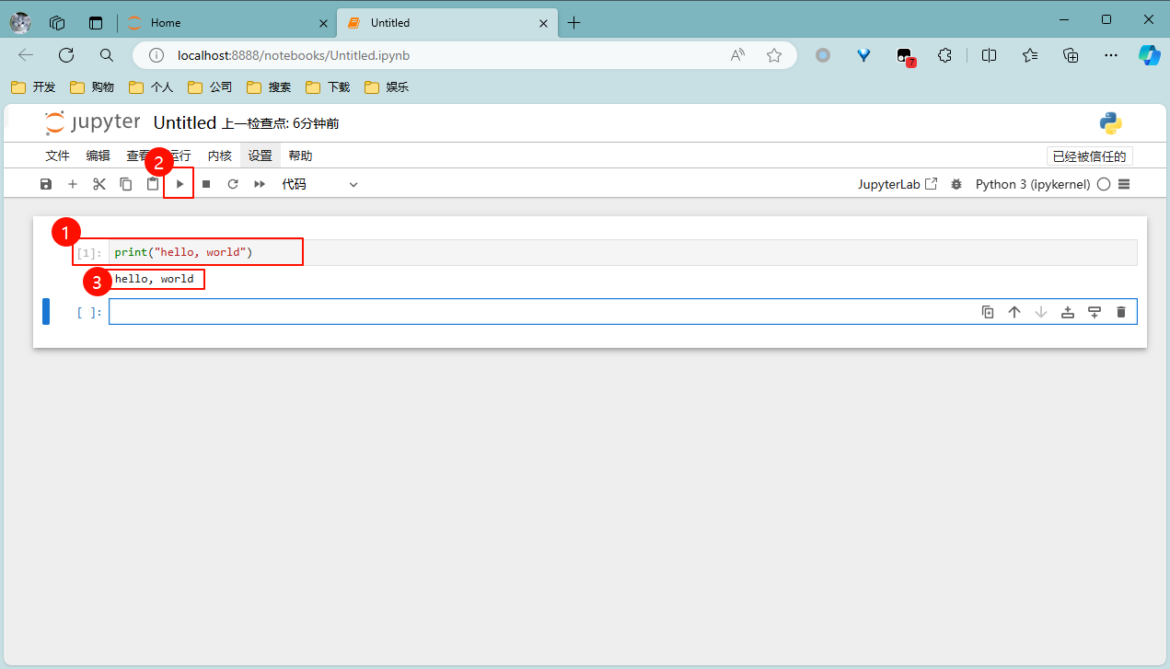Restart the kernel with the refresh icon
Image resolution: width=1170 pixels, height=669 pixels.
coord(232,183)
